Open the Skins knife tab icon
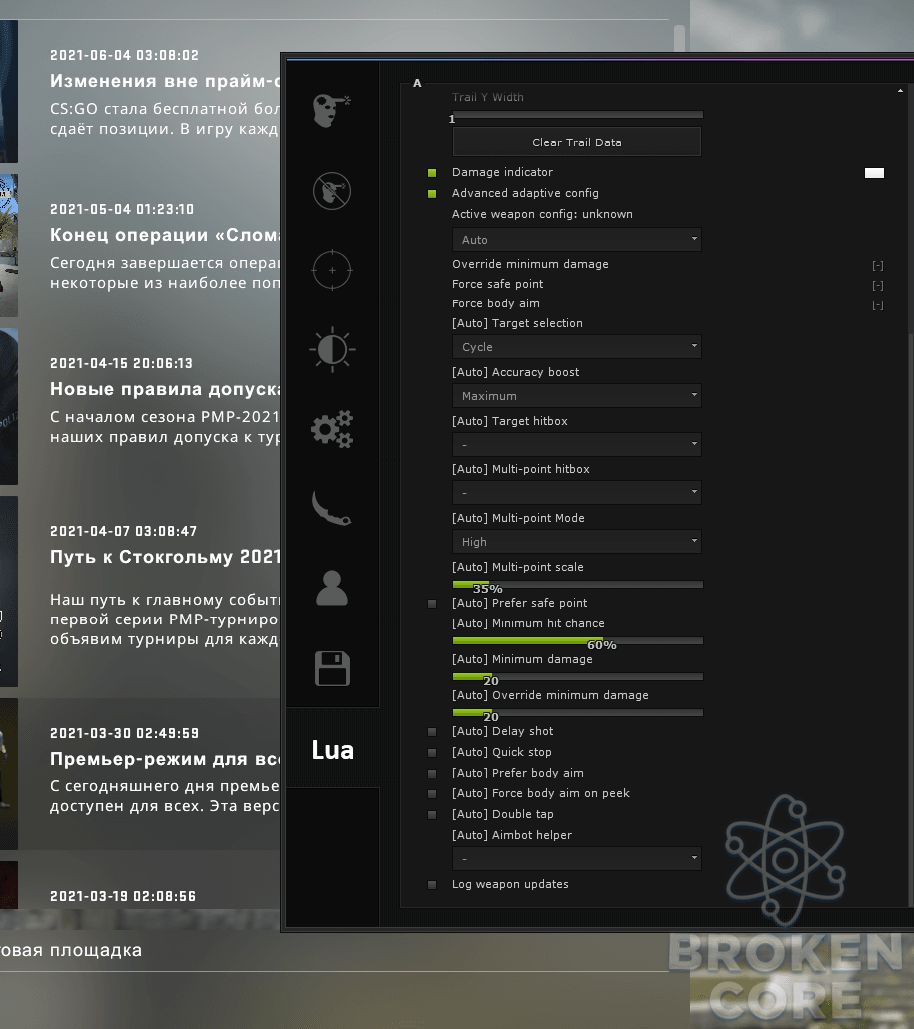 pyautogui.click(x=332, y=508)
